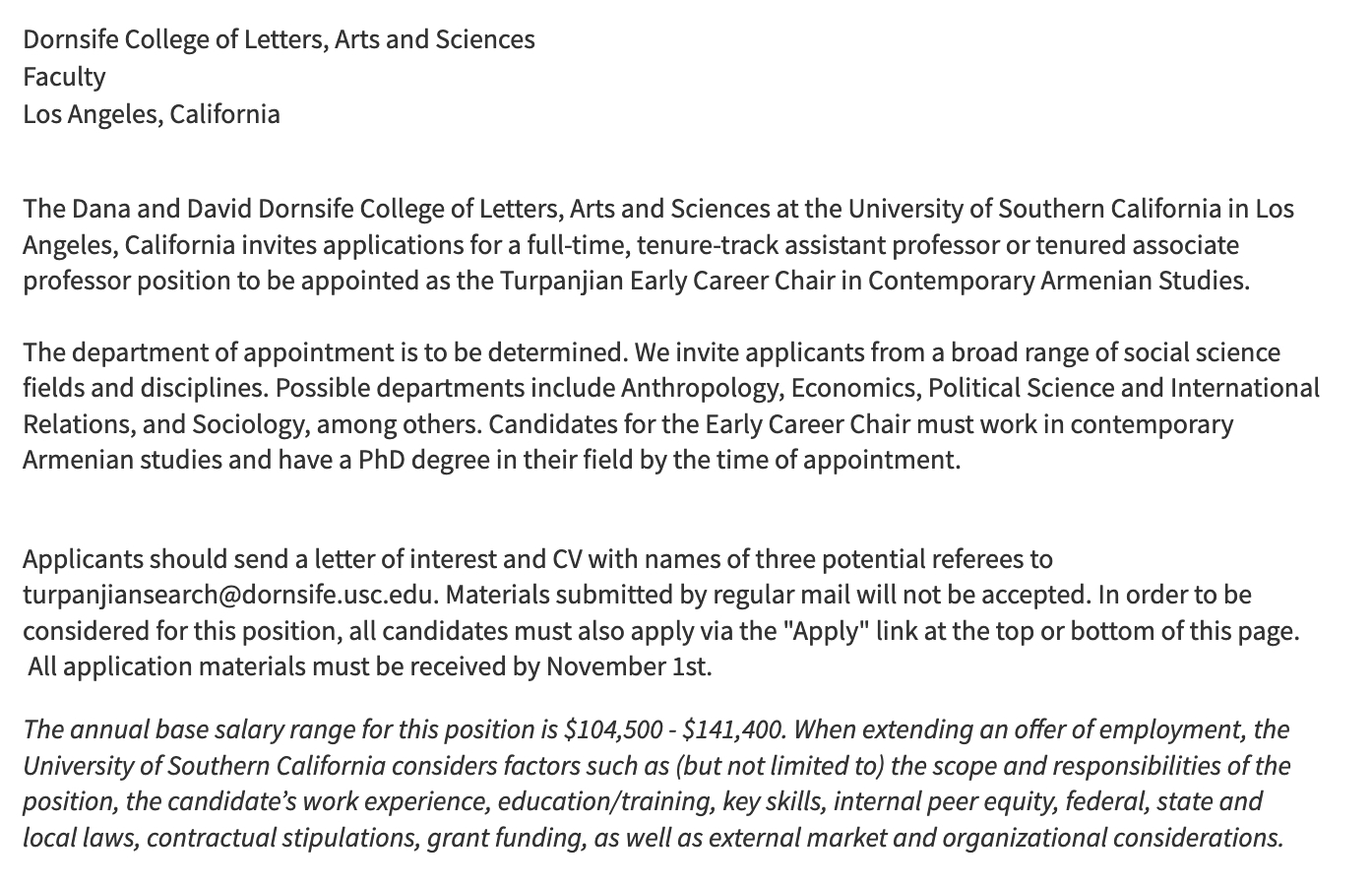
Task: Click the "Faculty" line
Action: (64, 77)
